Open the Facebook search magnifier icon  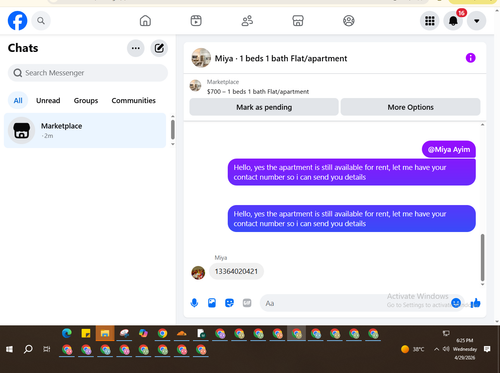point(41,21)
